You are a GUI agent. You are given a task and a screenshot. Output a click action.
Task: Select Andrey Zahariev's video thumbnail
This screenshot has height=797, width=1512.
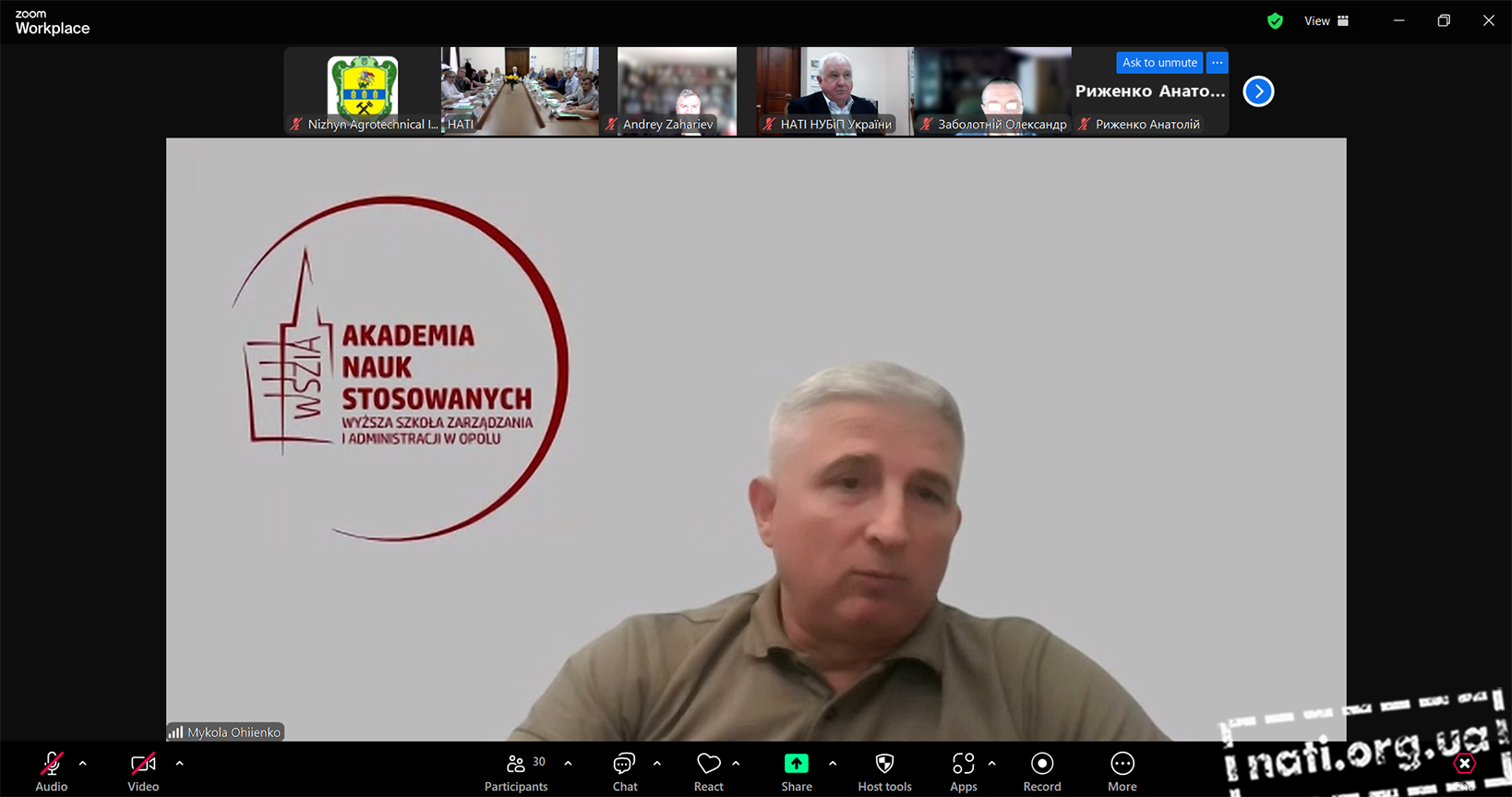678,91
